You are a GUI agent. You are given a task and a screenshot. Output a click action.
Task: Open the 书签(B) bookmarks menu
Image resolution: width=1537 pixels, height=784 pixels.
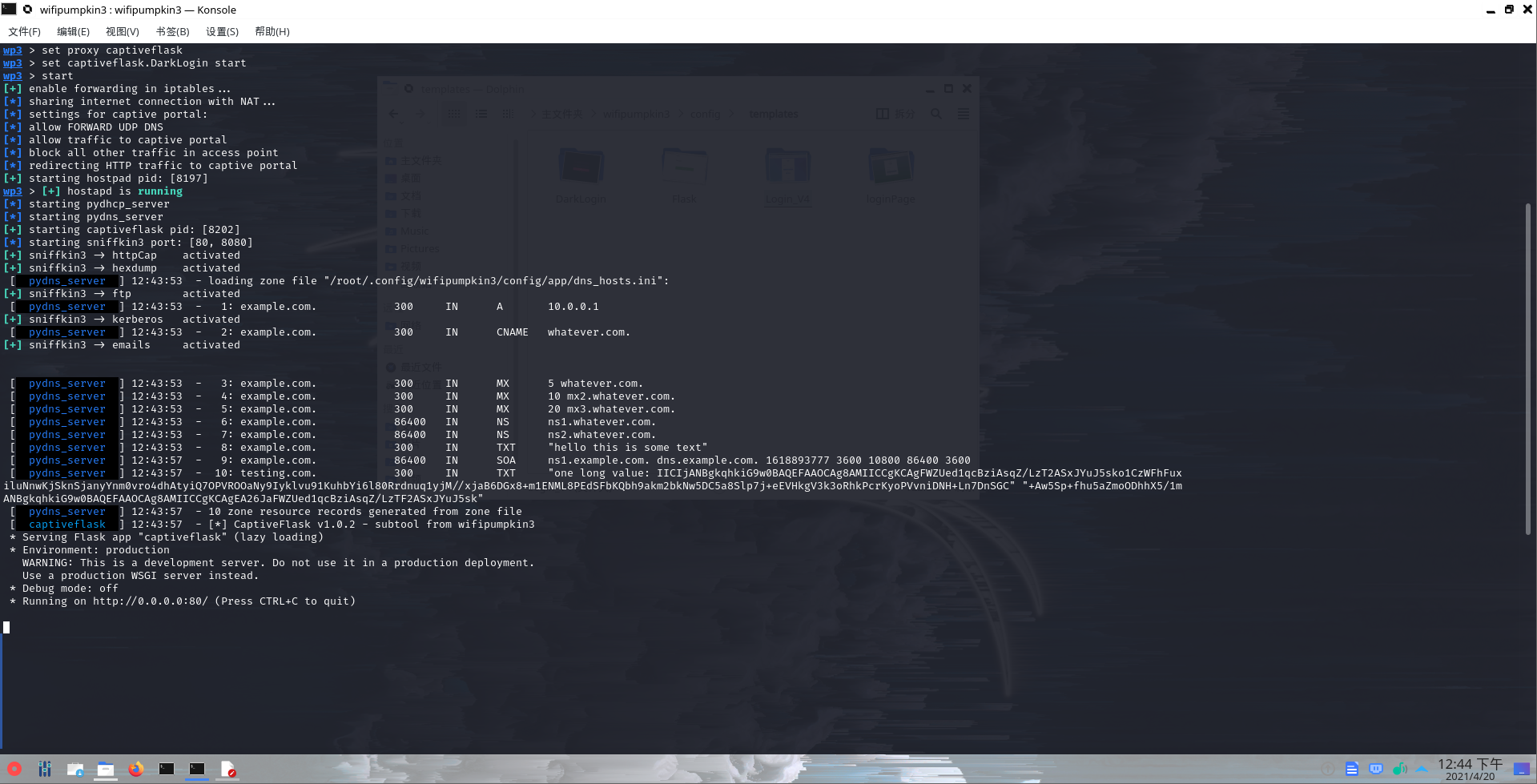click(x=172, y=32)
